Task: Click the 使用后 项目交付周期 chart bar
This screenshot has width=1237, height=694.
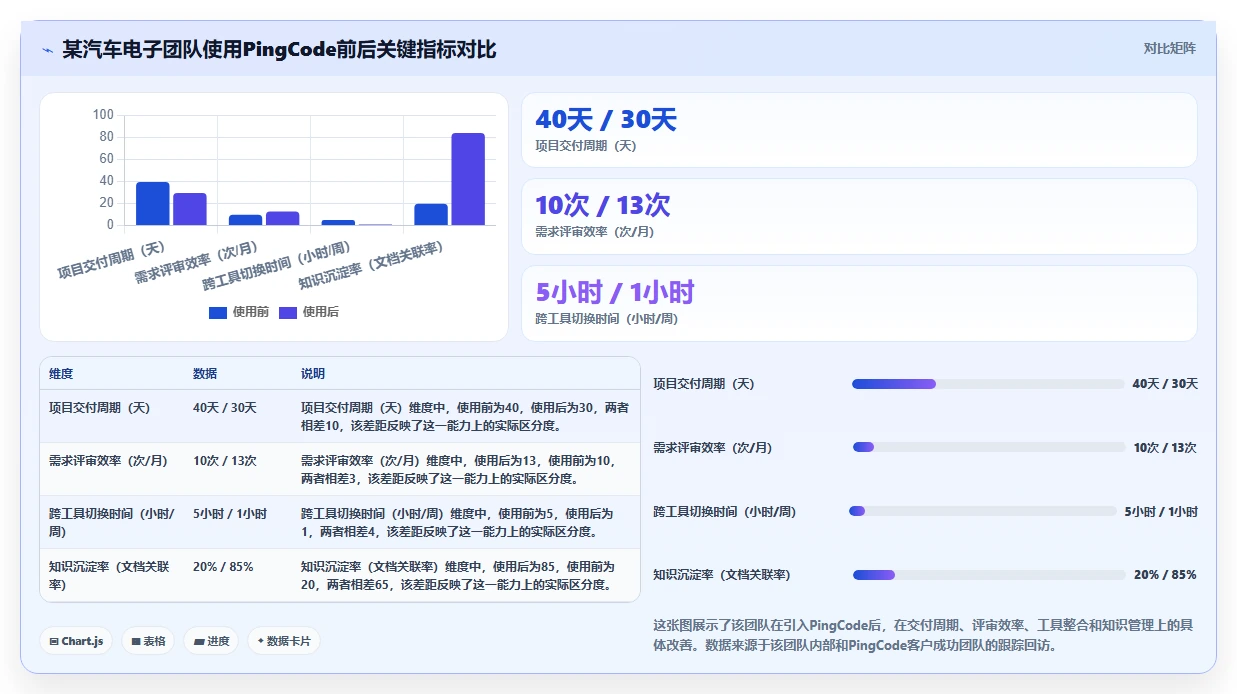Action: click(190, 209)
